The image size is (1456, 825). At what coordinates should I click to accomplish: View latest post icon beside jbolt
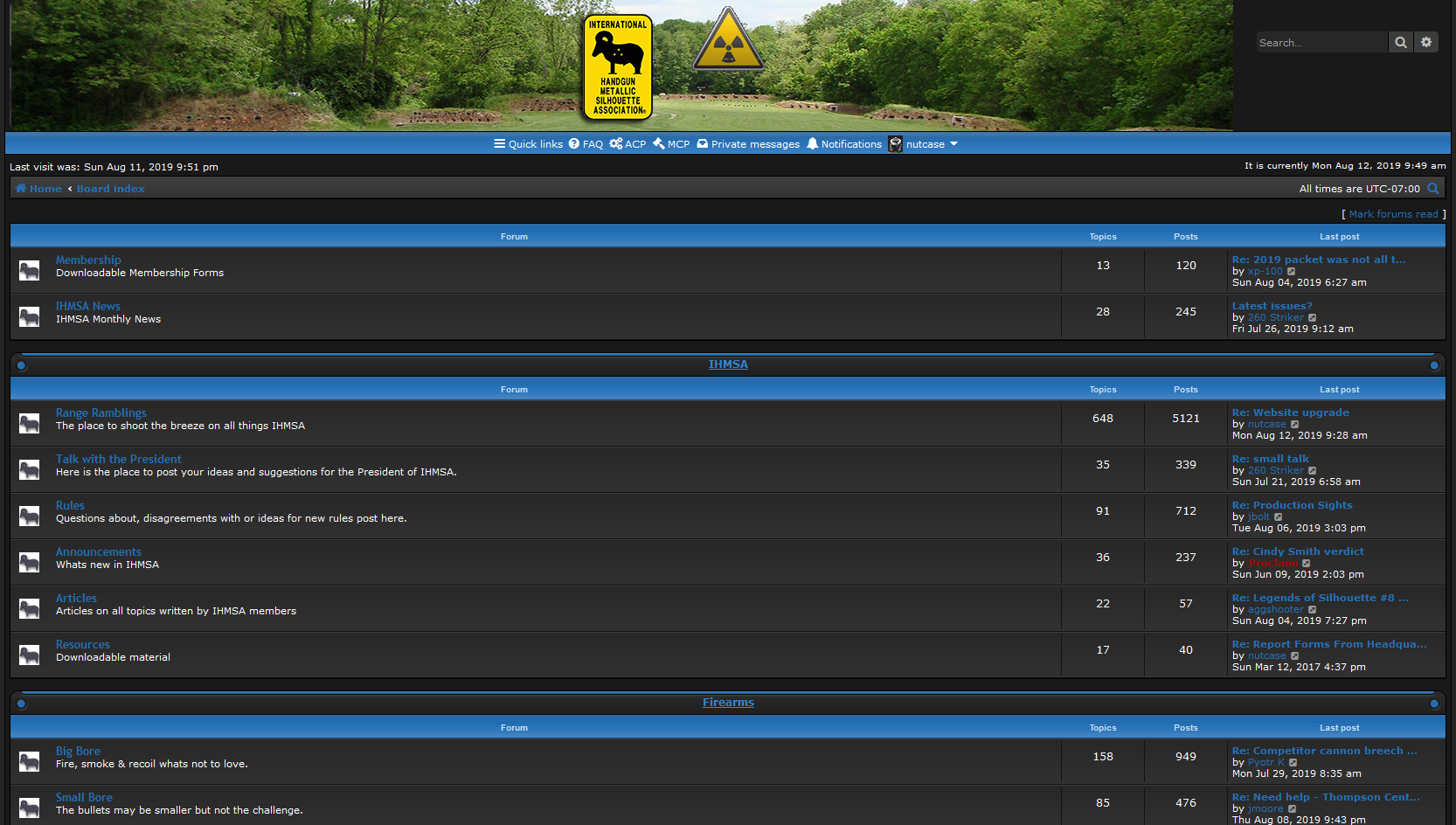(1279, 516)
